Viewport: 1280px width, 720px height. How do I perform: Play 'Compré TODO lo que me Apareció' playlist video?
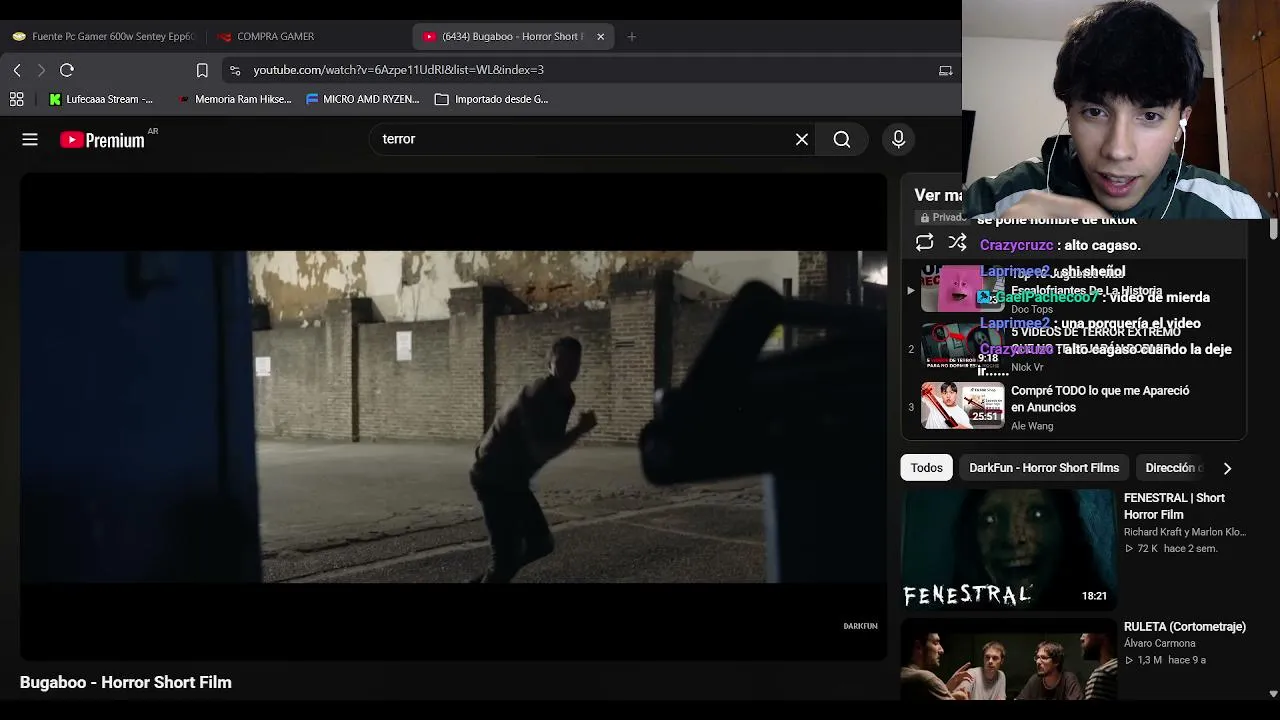(1100, 399)
